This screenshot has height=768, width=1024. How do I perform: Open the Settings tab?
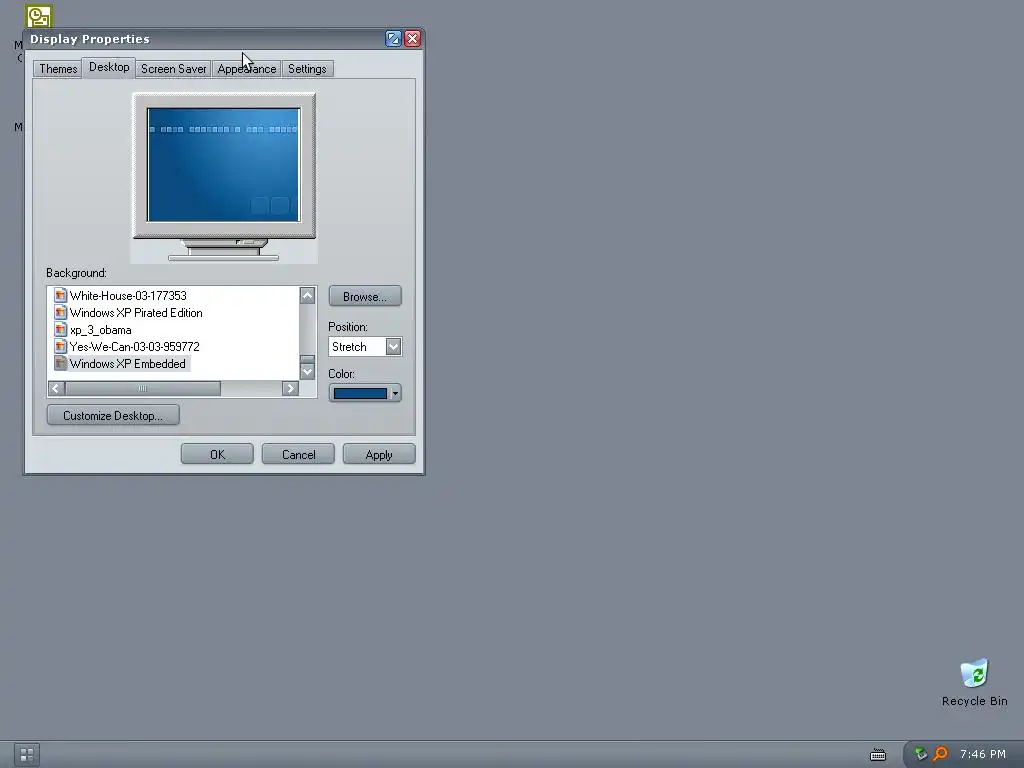[307, 69]
